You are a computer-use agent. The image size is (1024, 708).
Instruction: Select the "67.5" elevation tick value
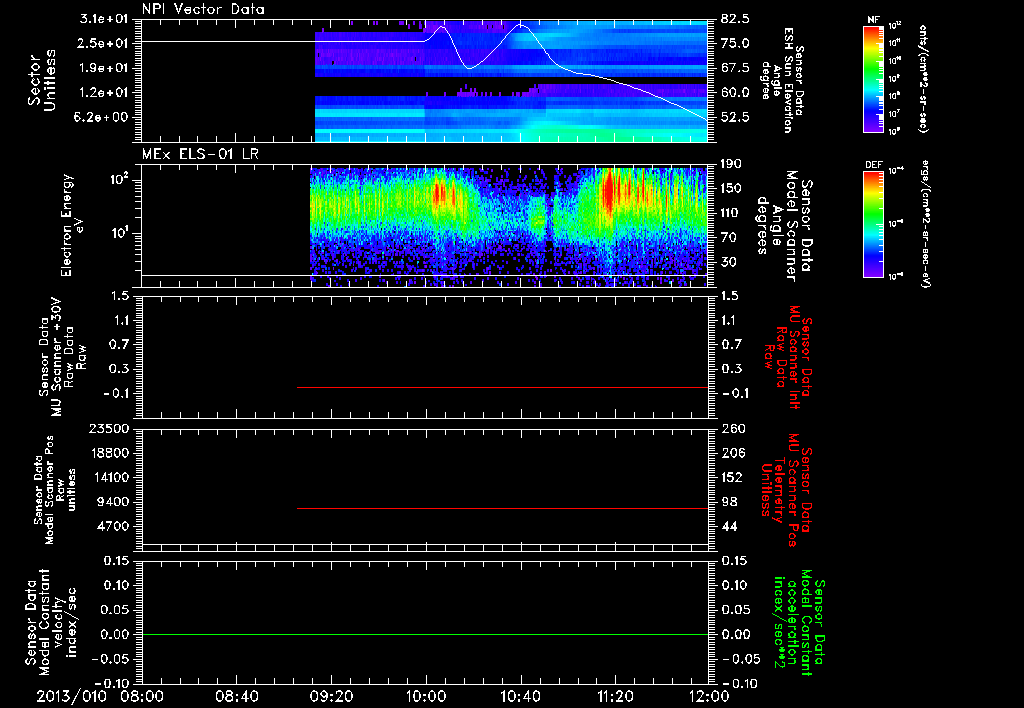point(735,68)
